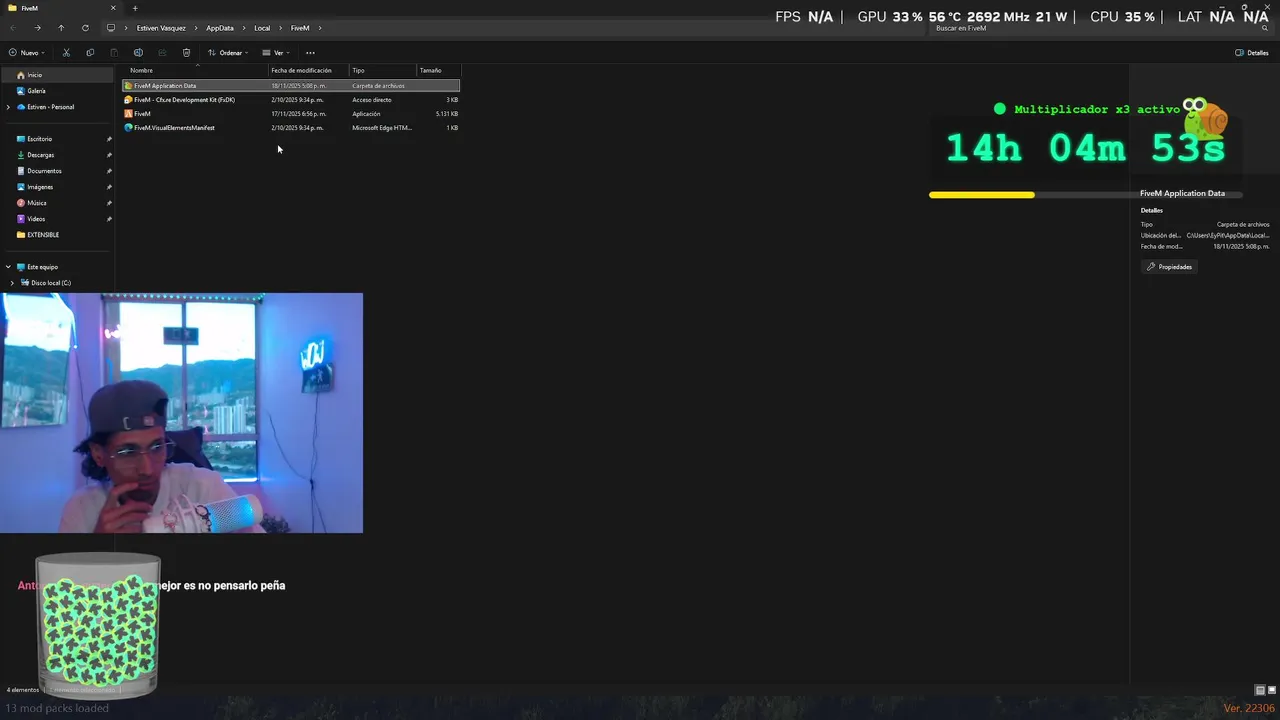This screenshot has height=720, width=1280.
Task: Unpin Documentos using its pin icon
Action: [109, 171]
